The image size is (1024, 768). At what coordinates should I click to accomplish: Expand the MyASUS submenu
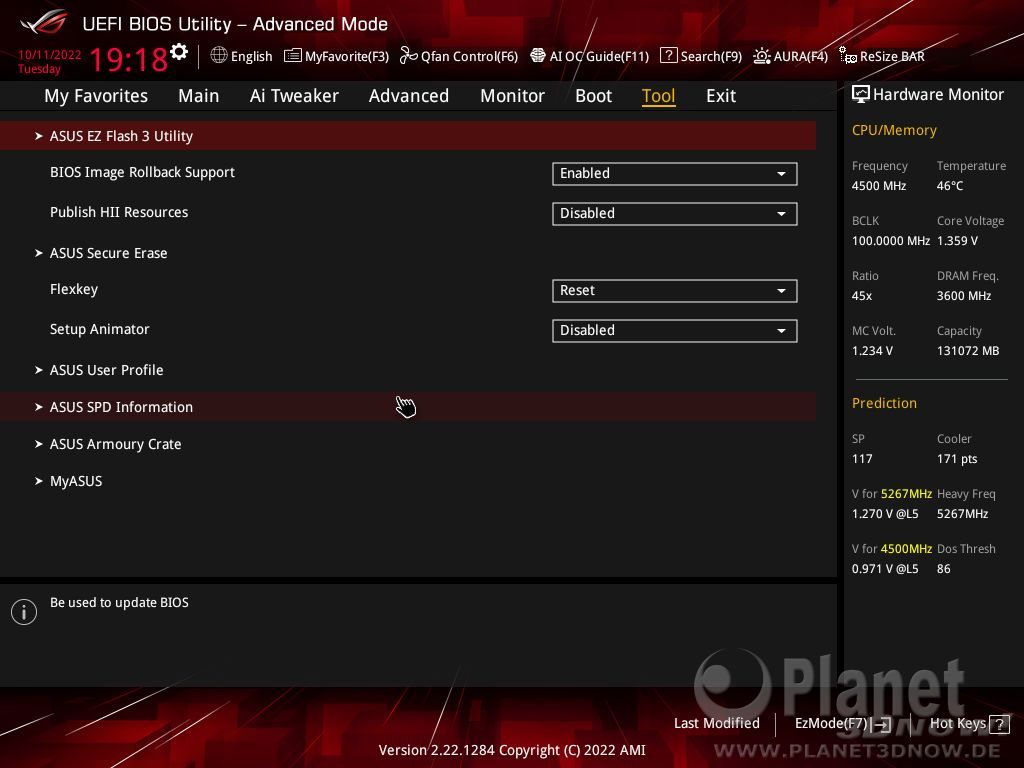click(x=408, y=481)
